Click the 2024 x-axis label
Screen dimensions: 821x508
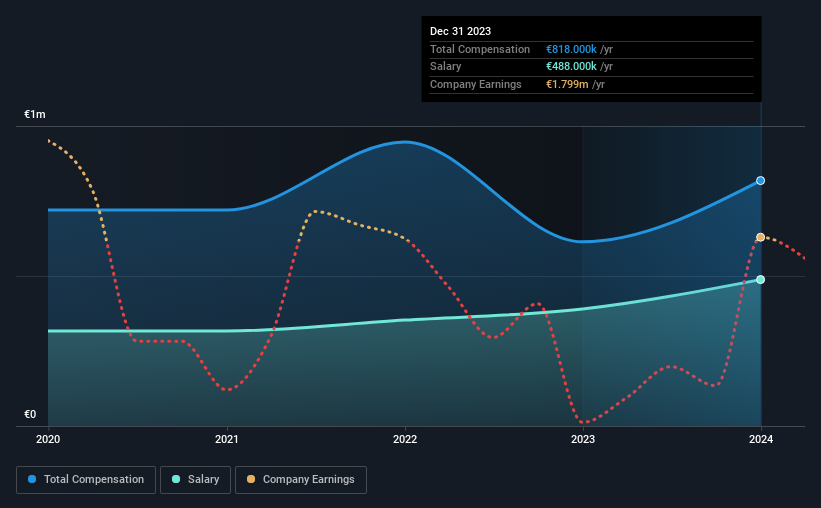pos(761,439)
